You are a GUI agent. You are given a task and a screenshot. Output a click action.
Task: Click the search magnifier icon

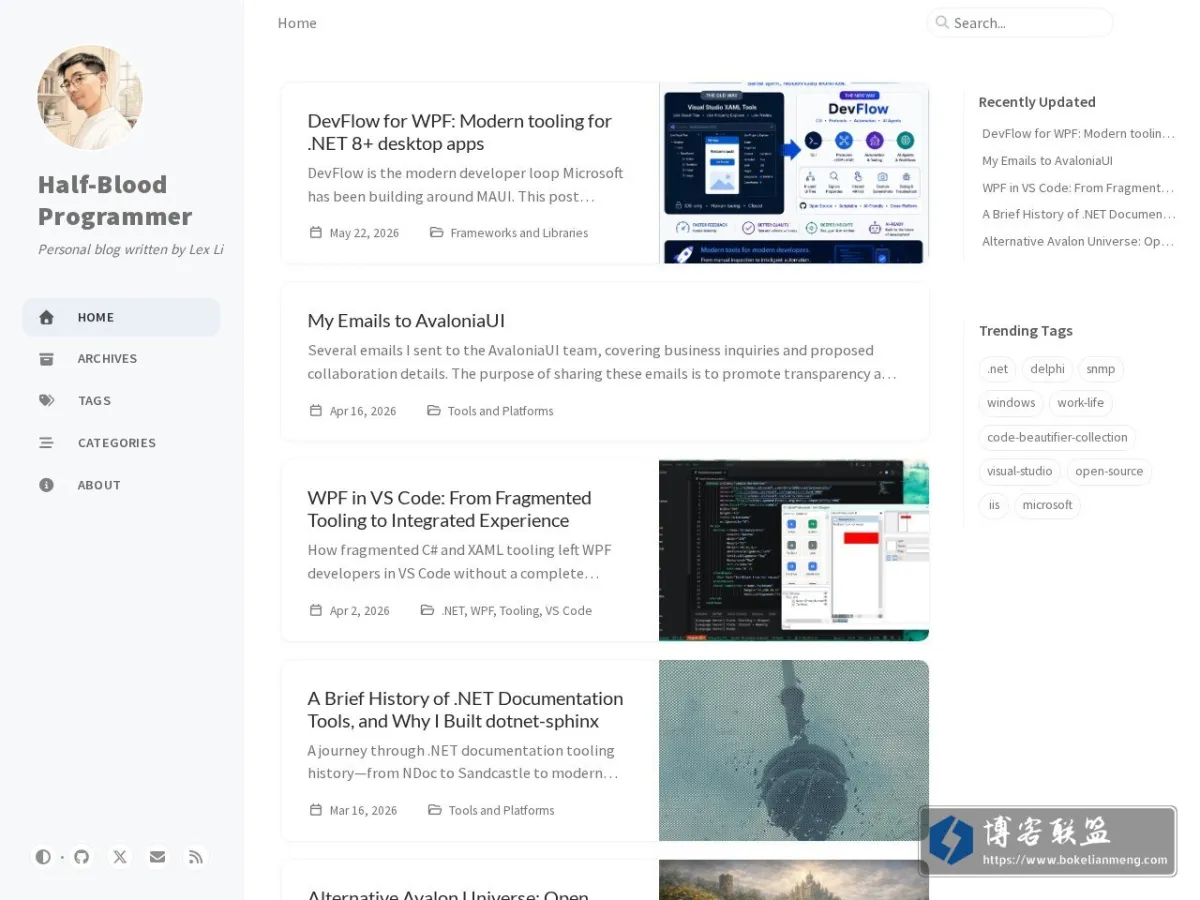pyautogui.click(x=941, y=23)
